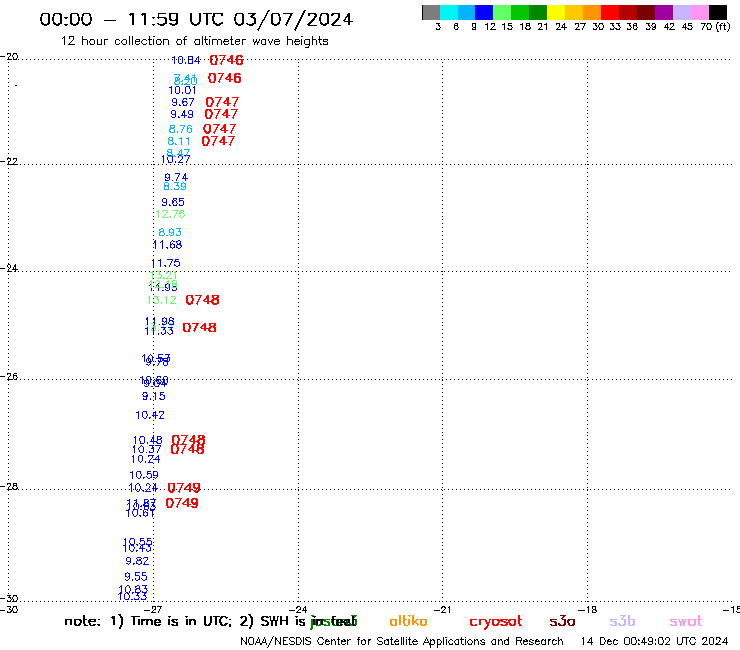
Task: Click the wave height value 8.39
Action: point(175,186)
